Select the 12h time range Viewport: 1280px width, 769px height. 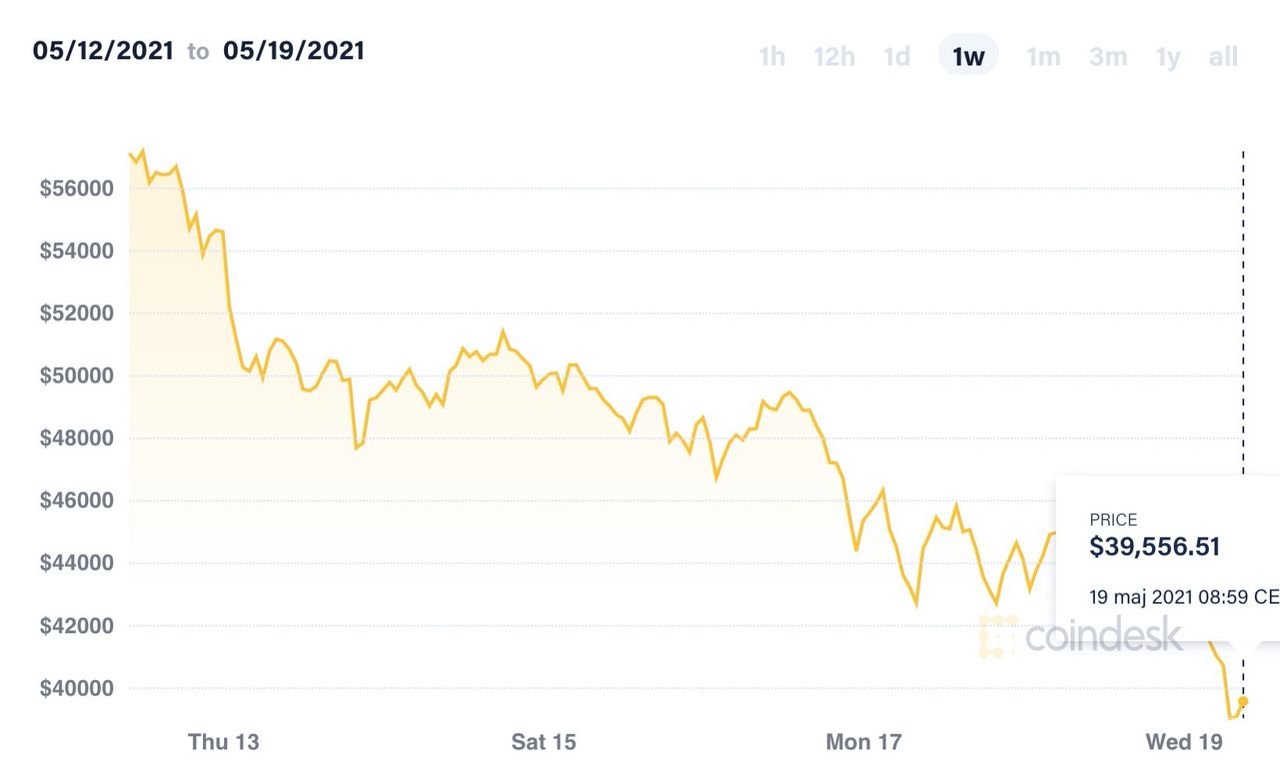coord(834,56)
